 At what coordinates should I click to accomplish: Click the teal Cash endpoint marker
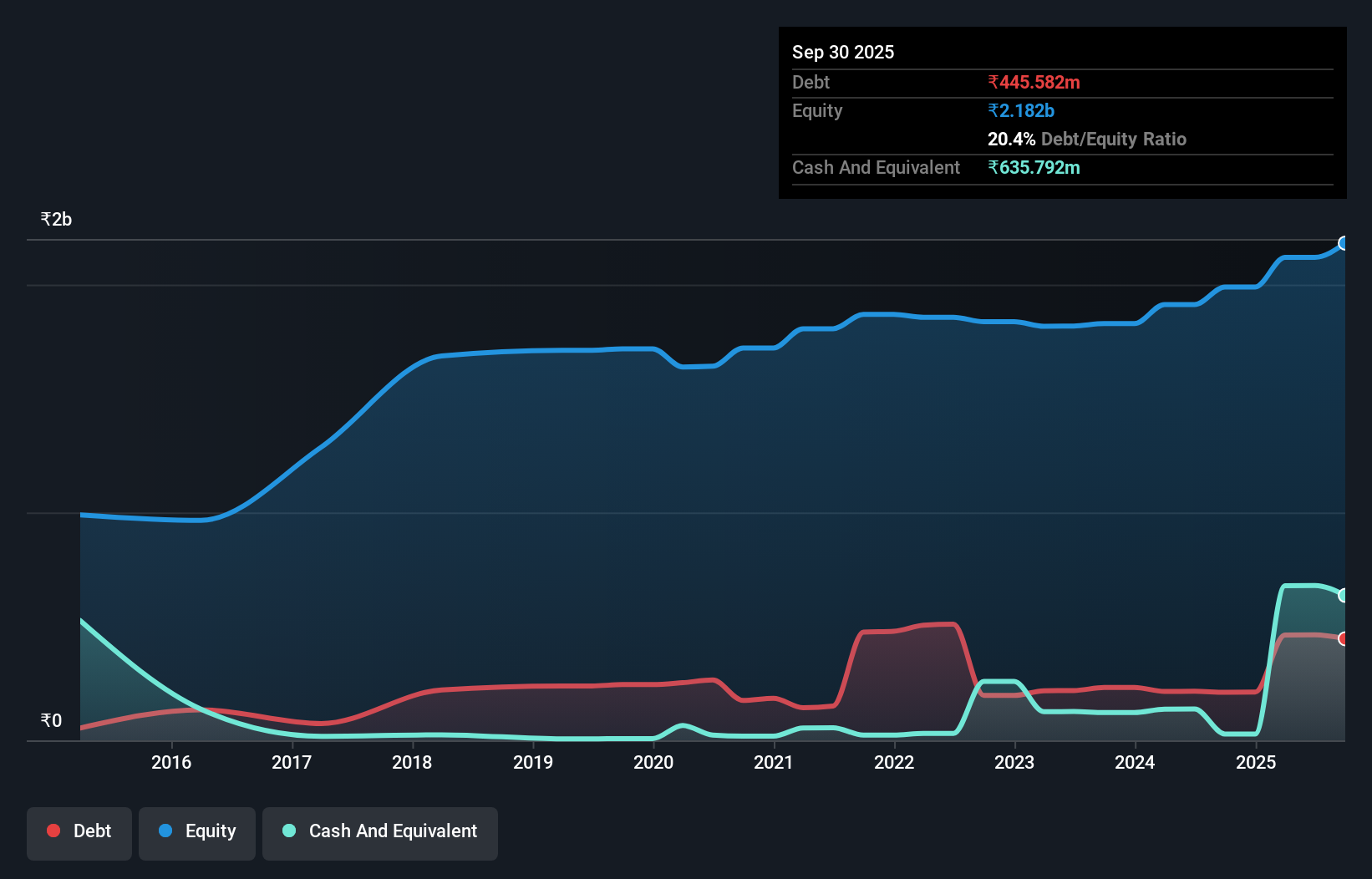pos(1344,596)
